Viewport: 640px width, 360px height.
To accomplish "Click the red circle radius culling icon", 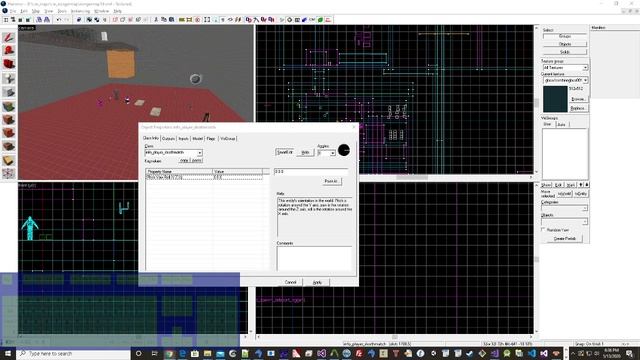I will (x=198, y=20).
